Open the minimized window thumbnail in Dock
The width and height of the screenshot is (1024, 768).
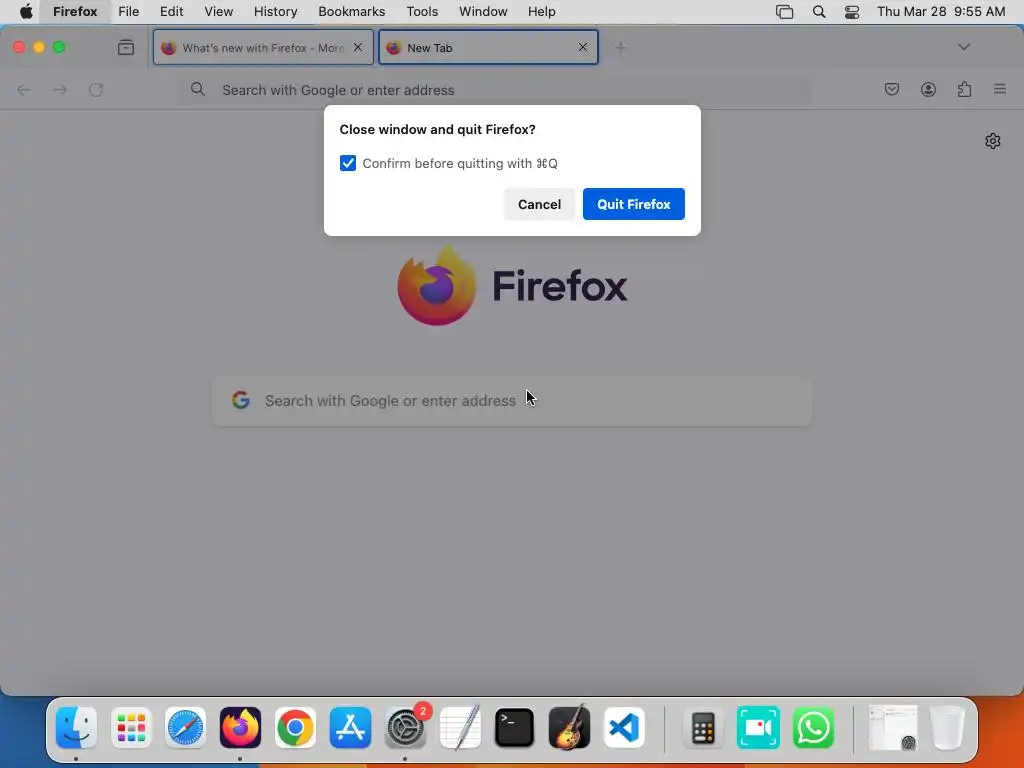pyautogui.click(x=893, y=728)
